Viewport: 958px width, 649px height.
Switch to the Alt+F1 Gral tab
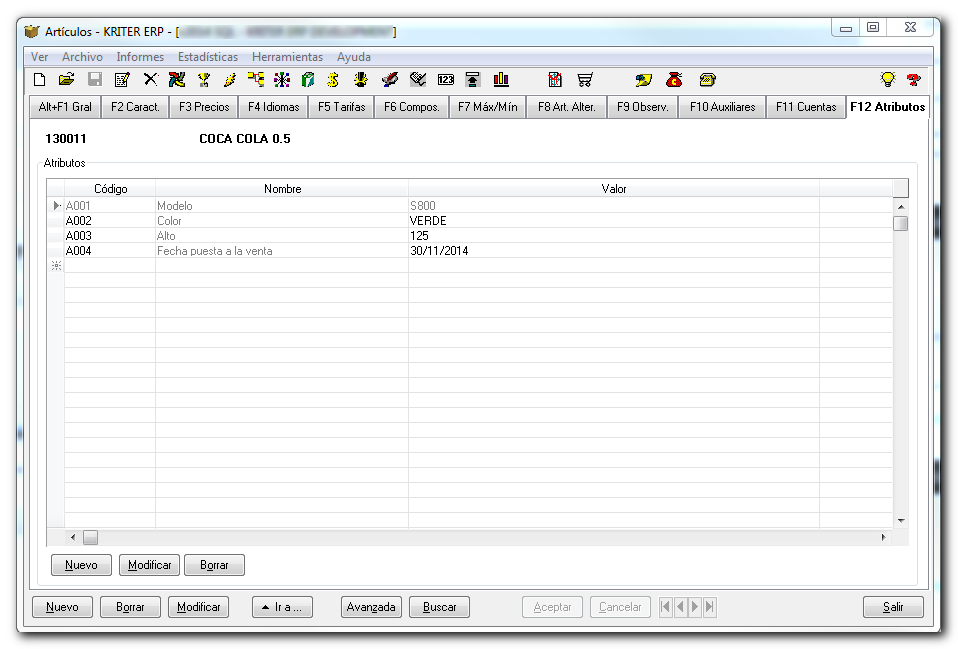click(x=65, y=107)
